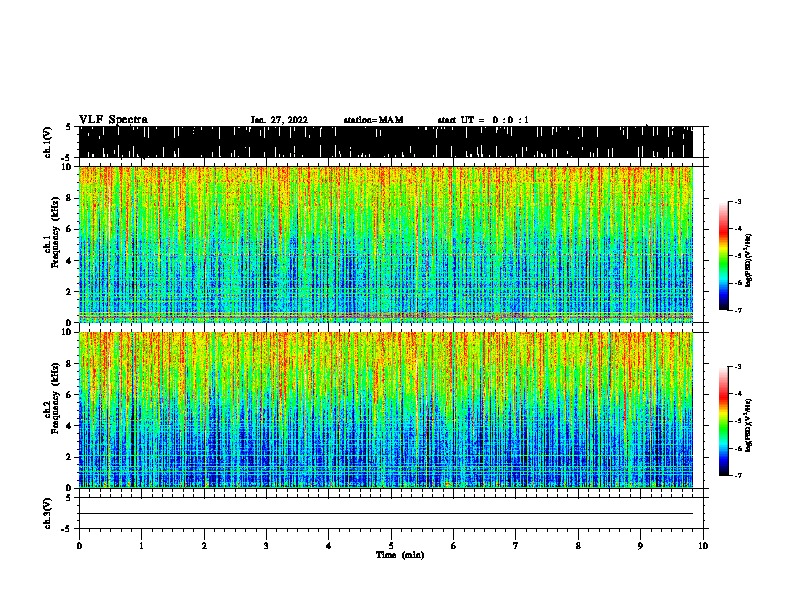Click the ch.2 frequency tick label "2"
Screen dimensions: 792x612
(68, 457)
